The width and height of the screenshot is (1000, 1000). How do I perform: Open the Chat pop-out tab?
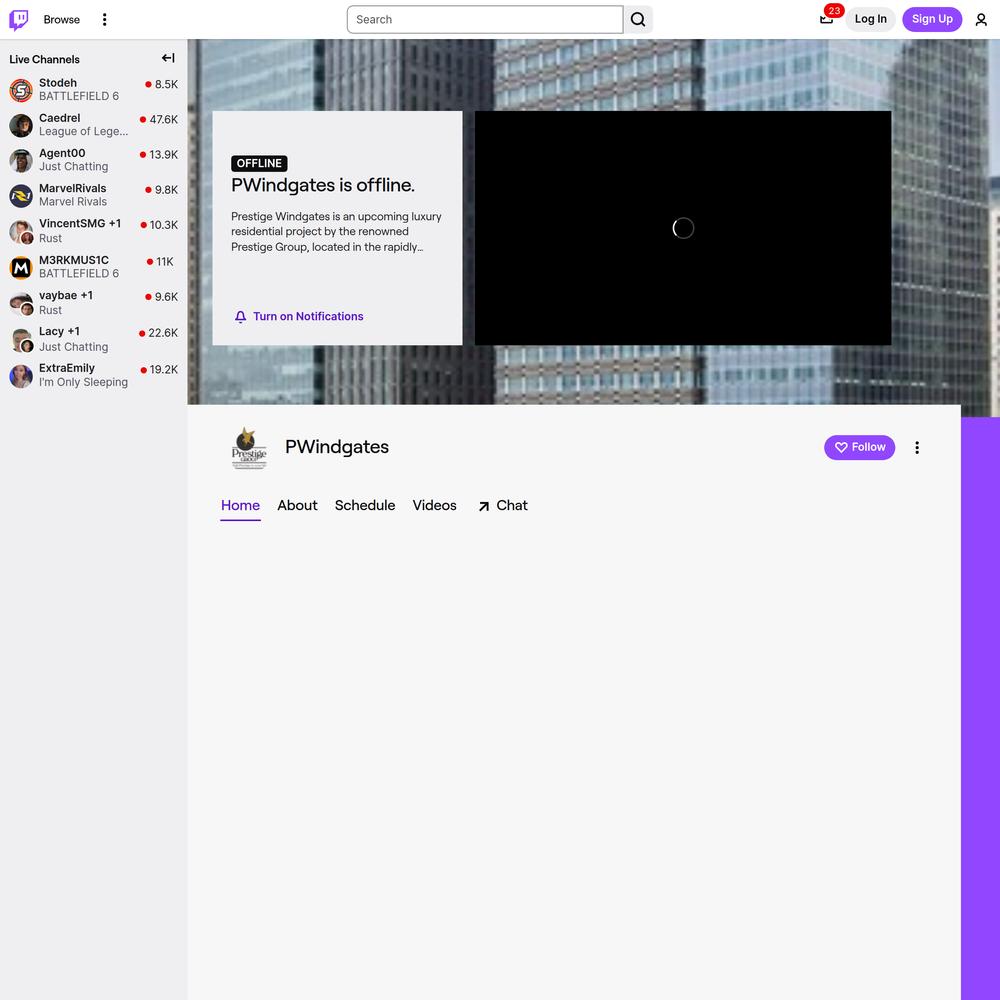pos(503,505)
